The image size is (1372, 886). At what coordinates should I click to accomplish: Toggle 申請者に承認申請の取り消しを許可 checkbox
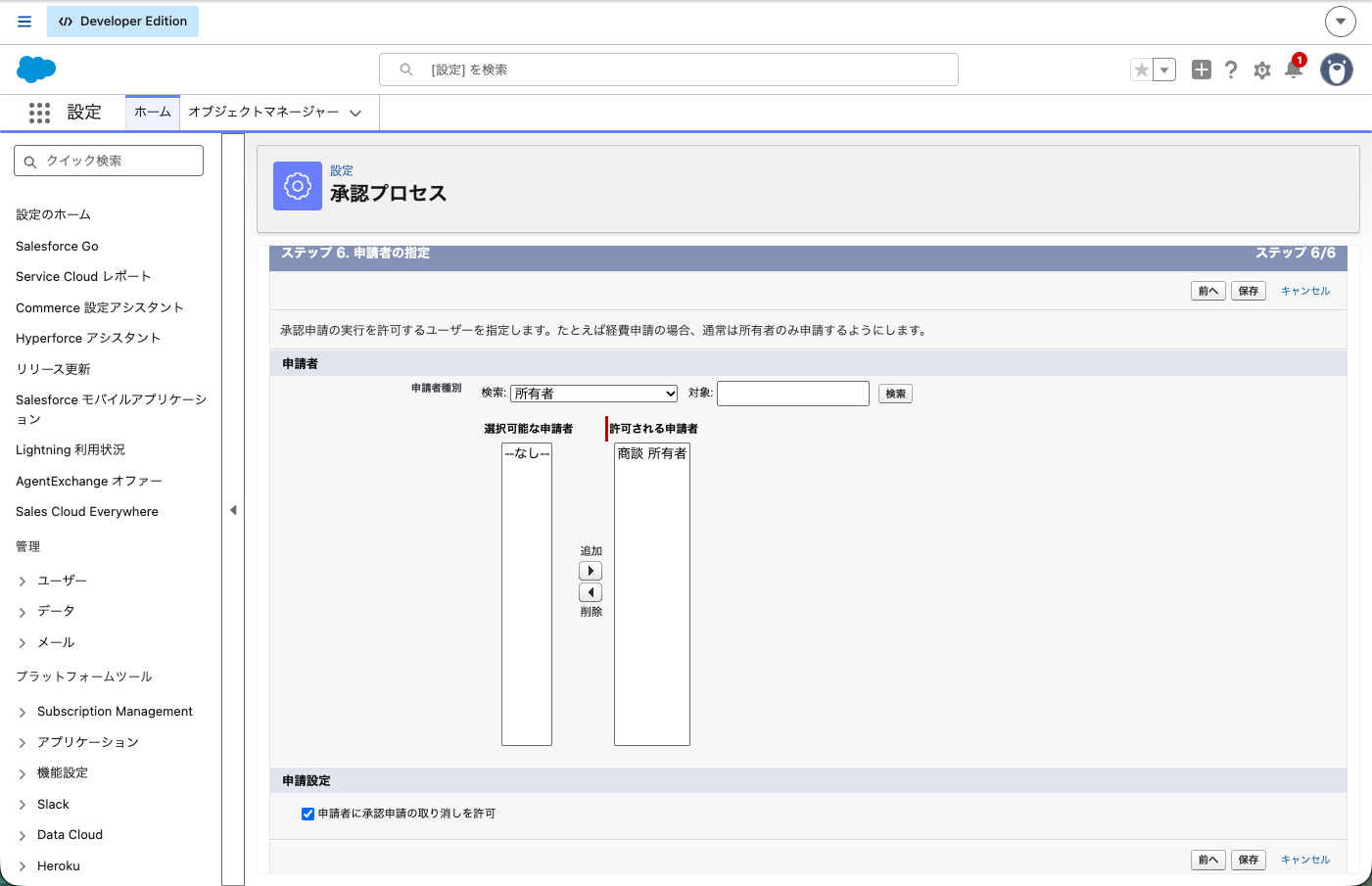(308, 814)
